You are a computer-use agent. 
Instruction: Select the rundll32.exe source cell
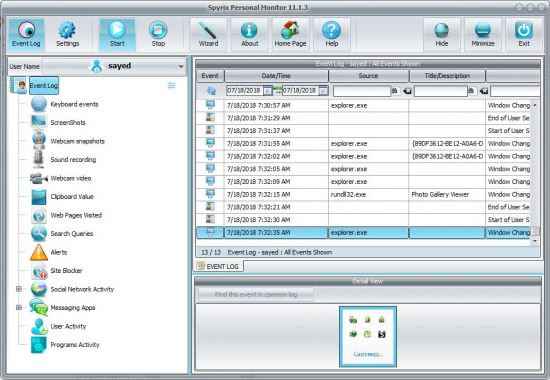coord(368,194)
